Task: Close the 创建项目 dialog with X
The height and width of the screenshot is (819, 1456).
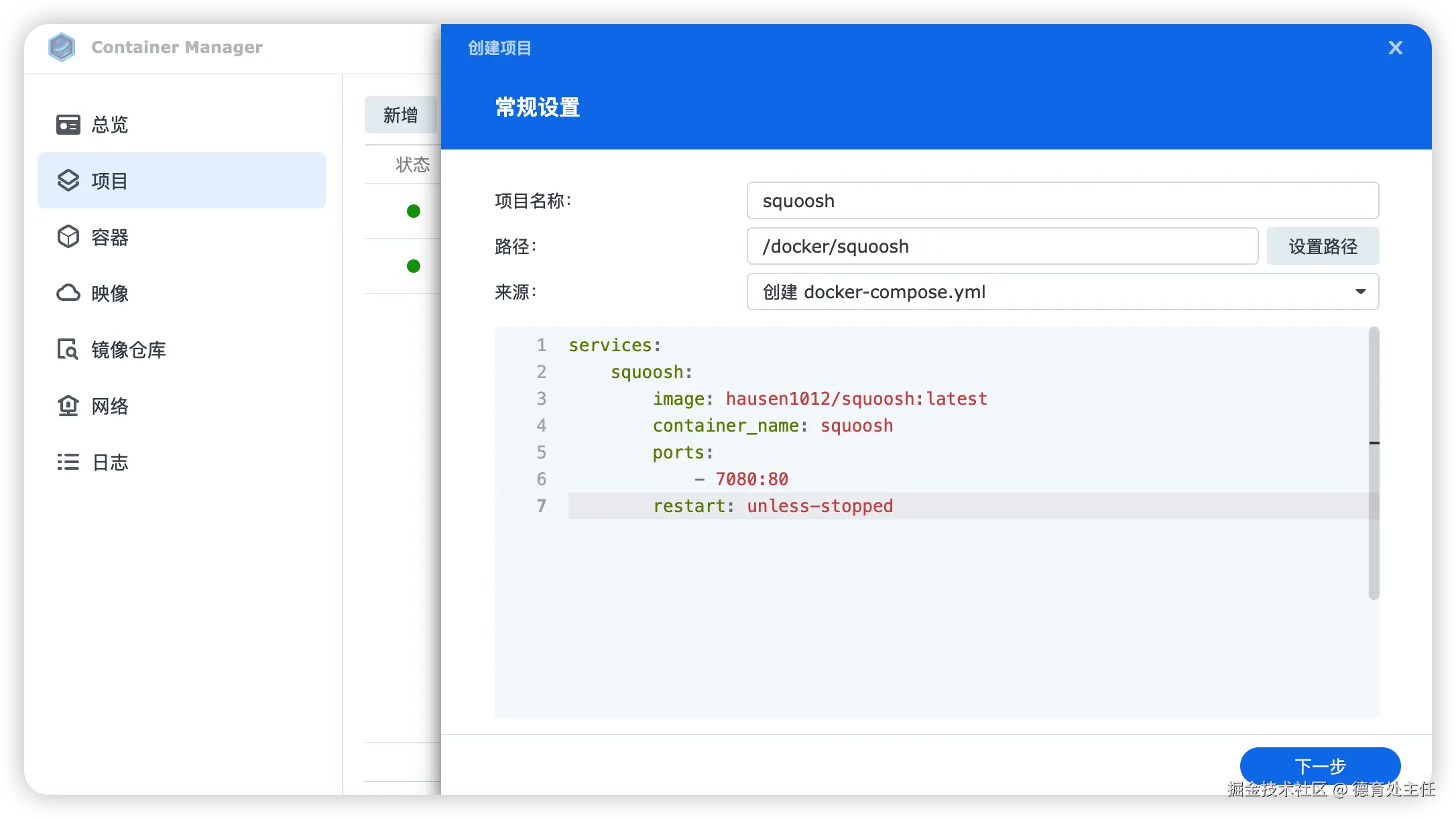Action: (1395, 48)
